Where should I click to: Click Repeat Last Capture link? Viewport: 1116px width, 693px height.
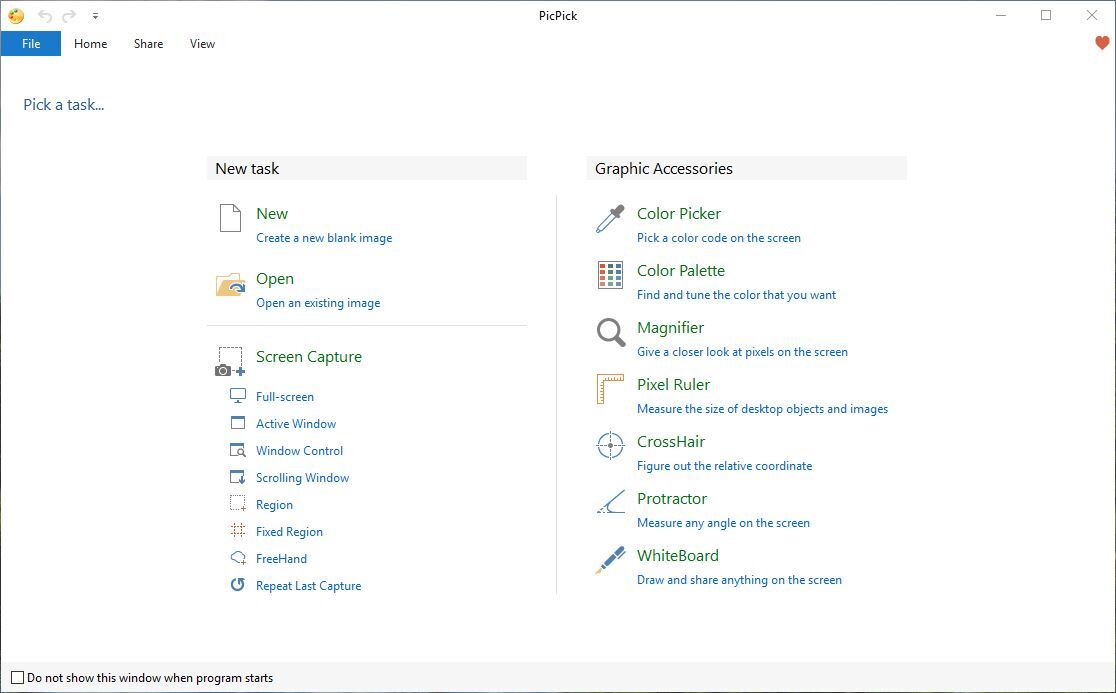click(308, 586)
